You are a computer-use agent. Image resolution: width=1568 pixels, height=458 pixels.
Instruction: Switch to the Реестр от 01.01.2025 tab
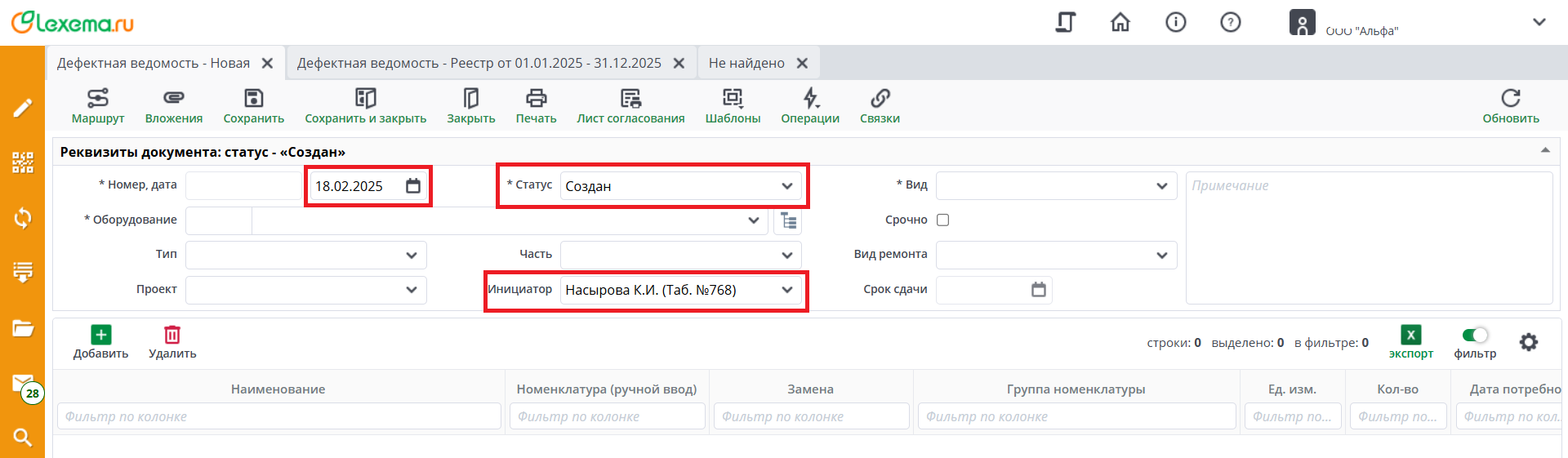pos(479,64)
